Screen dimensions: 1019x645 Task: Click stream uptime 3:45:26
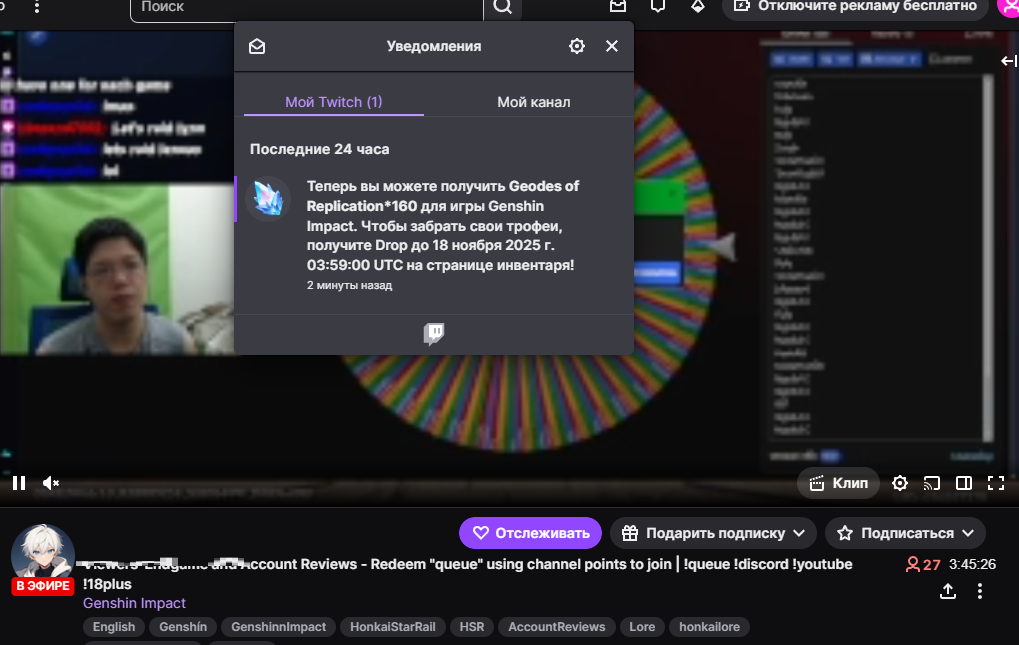click(x=972, y=564)
